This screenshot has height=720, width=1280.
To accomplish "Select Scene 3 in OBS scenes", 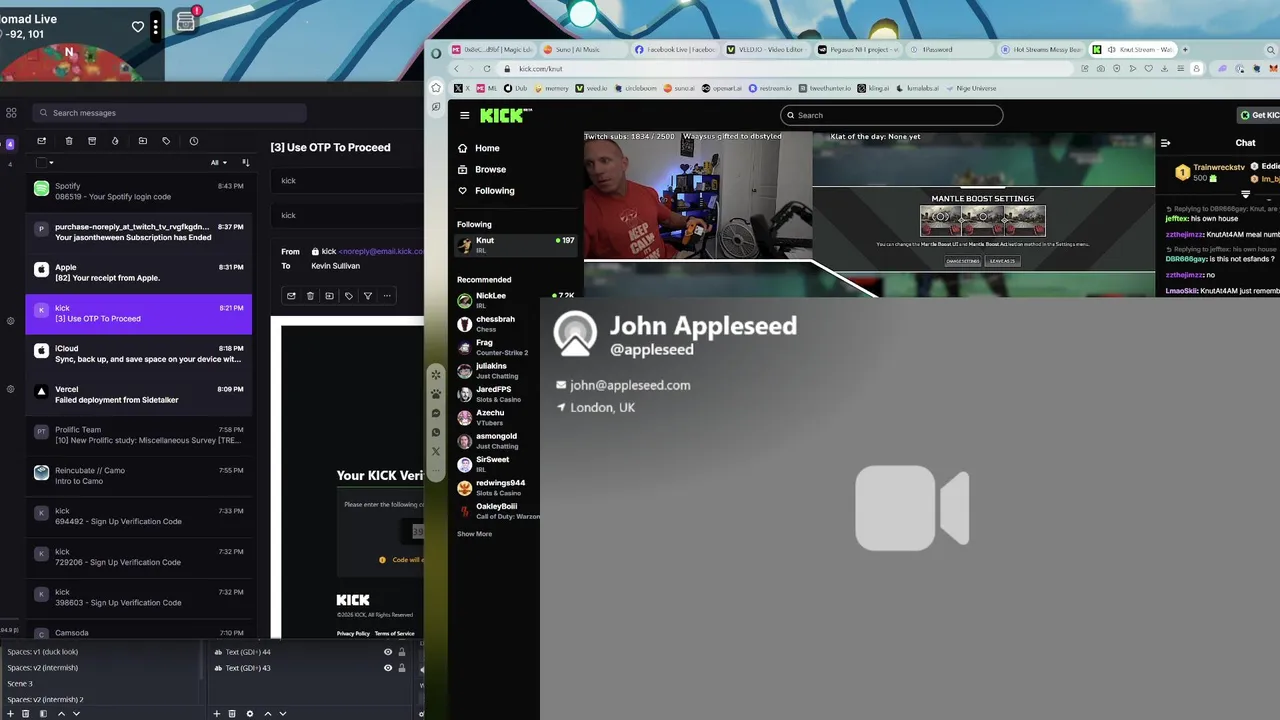I will pos(20,684).
